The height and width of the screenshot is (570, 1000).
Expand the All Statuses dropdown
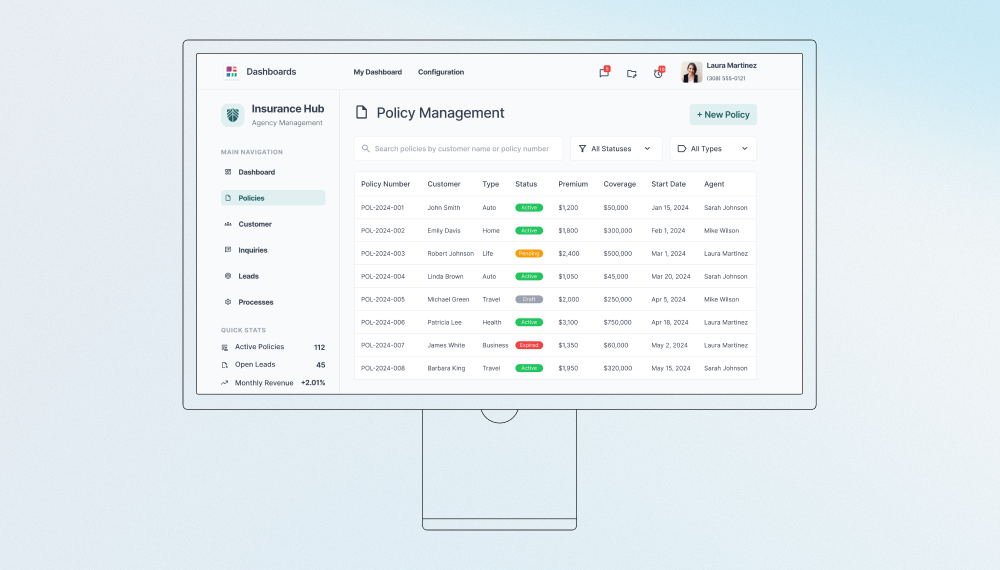tap(615, 149)
